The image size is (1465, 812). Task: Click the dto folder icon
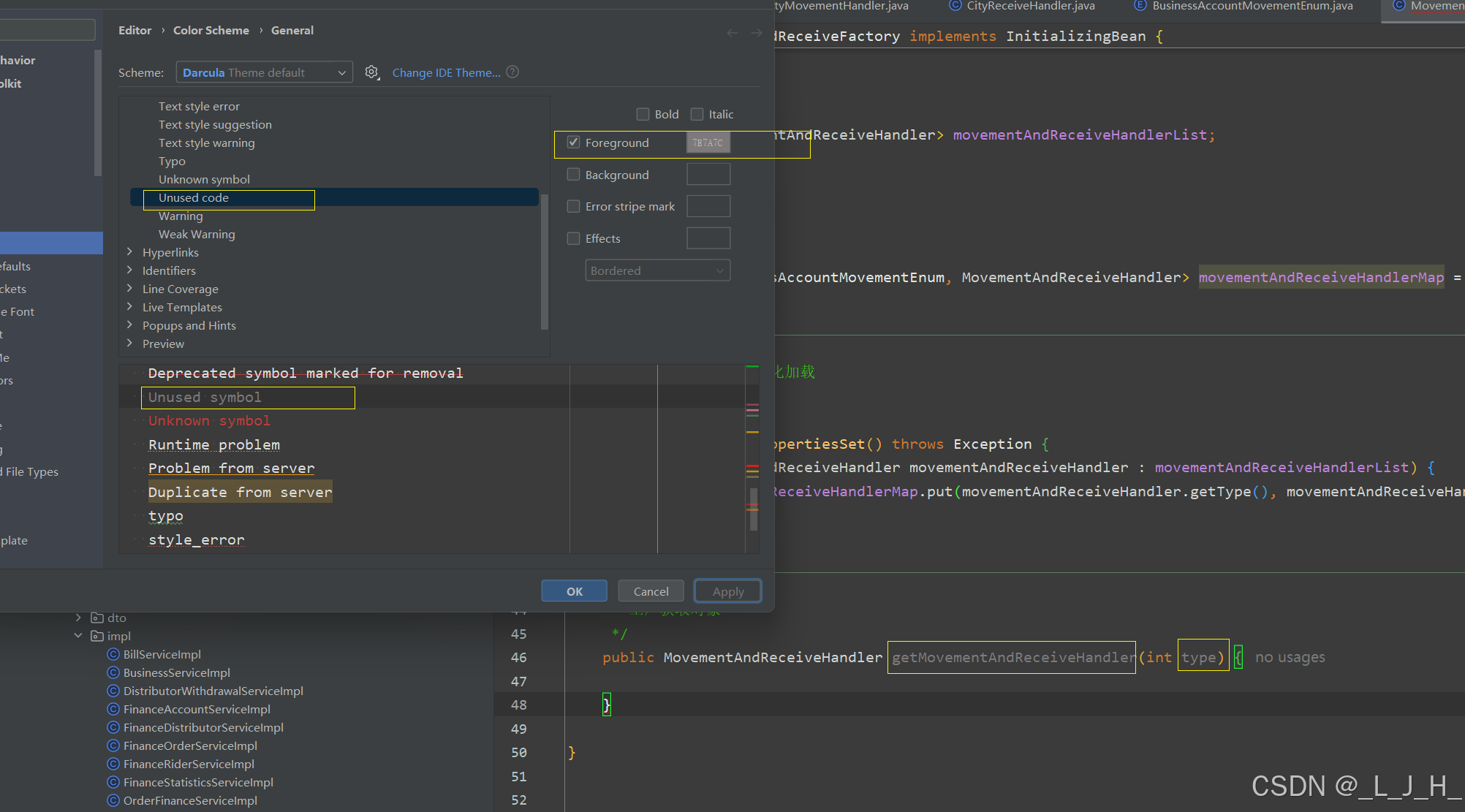click(x=97, y=618)
